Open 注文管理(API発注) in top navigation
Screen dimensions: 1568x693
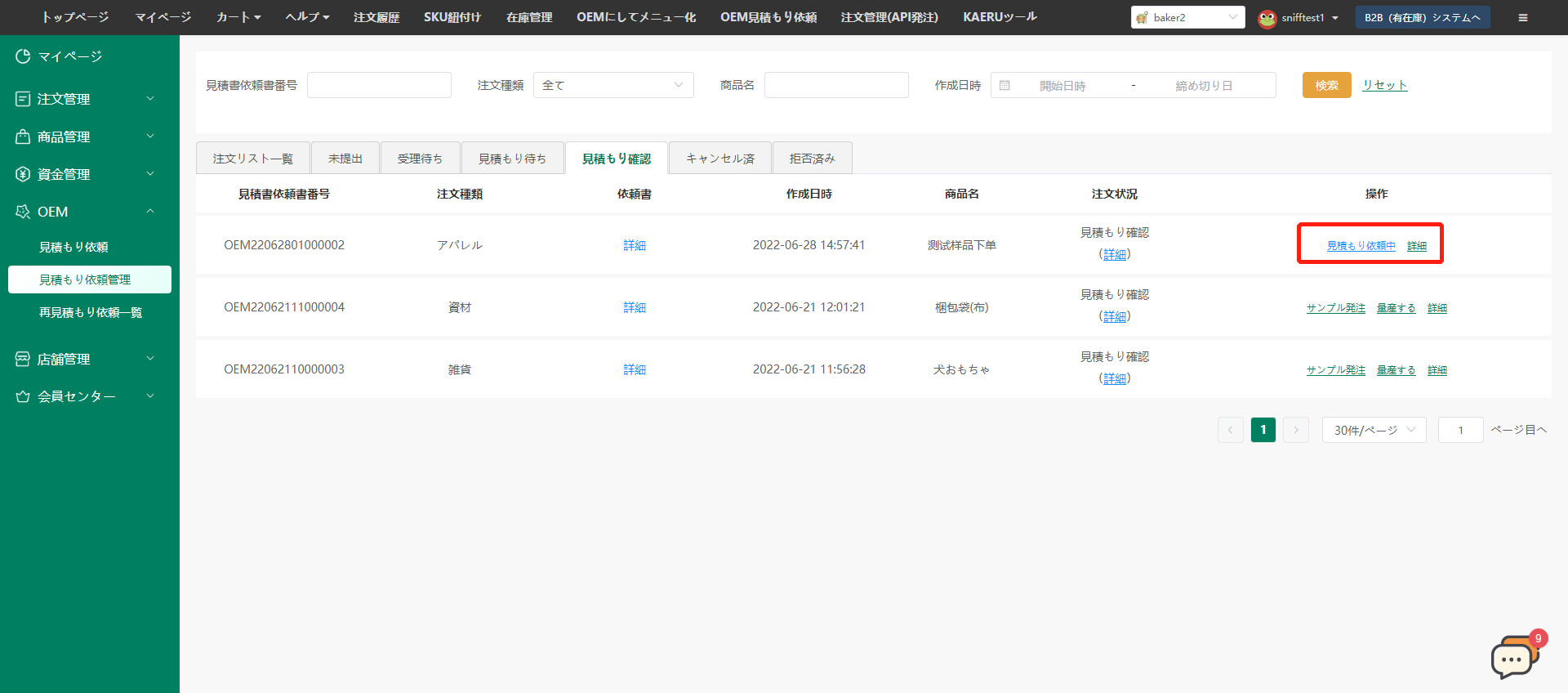coord(889,17)
